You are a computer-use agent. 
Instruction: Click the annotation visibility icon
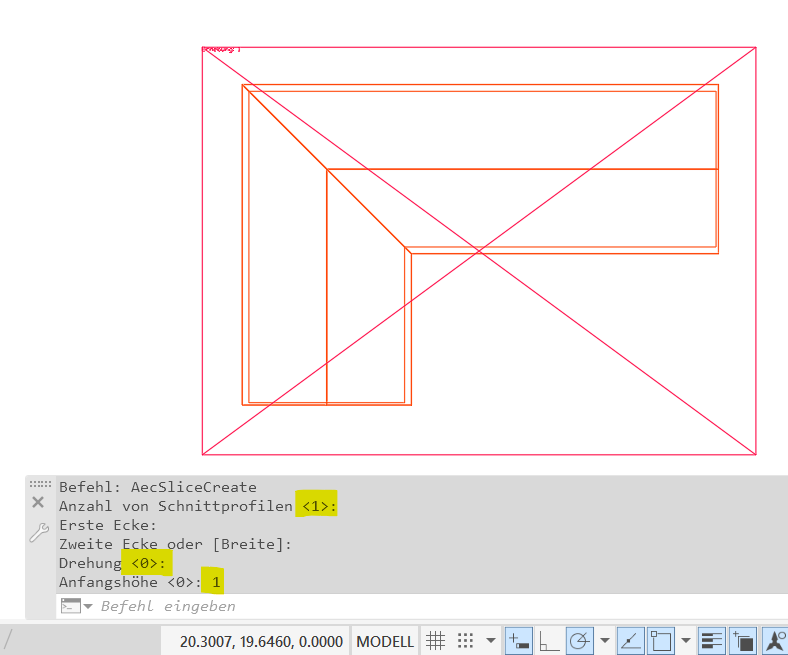(775, 641)
